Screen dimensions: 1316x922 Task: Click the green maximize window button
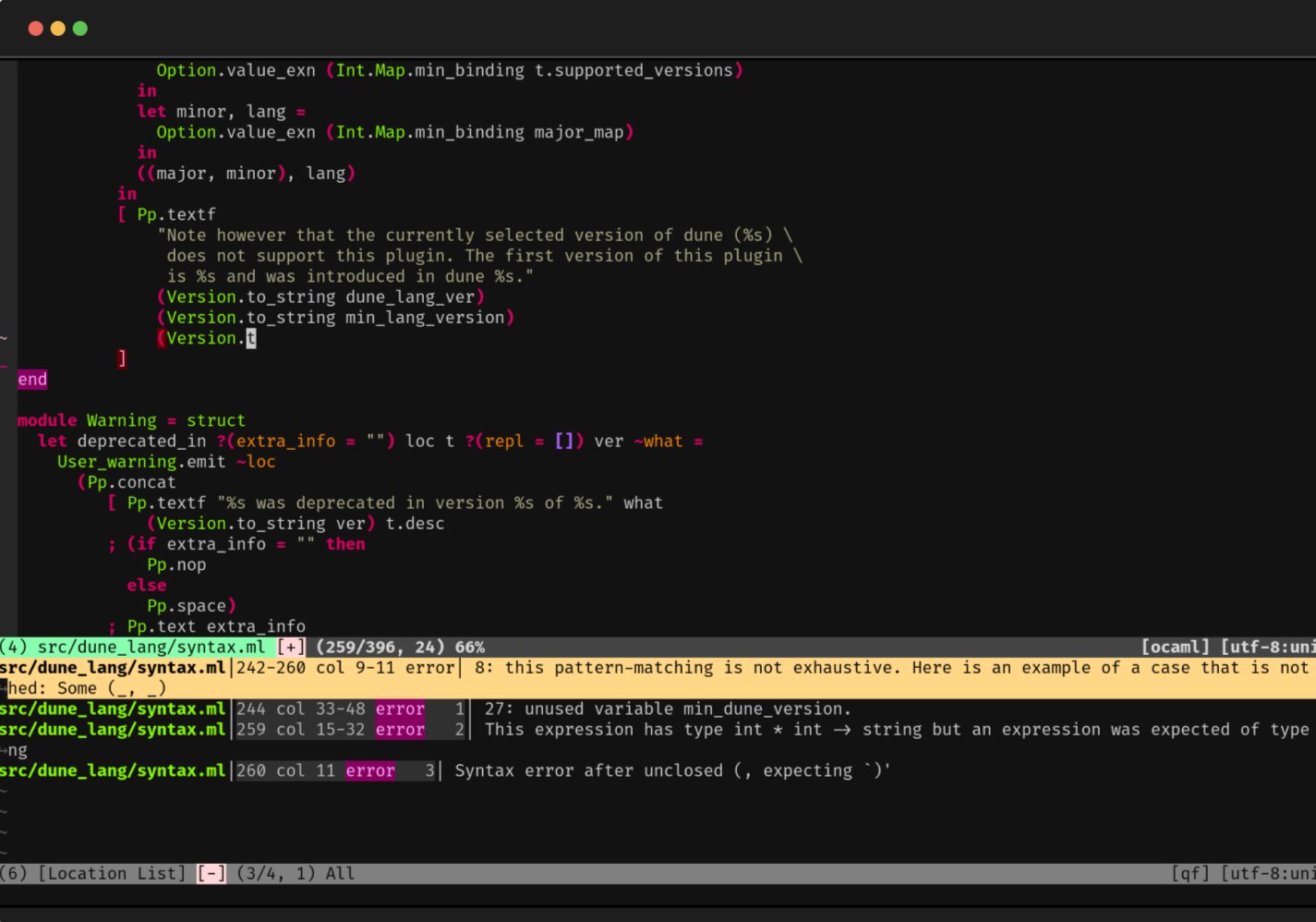(x=80, y=29)
